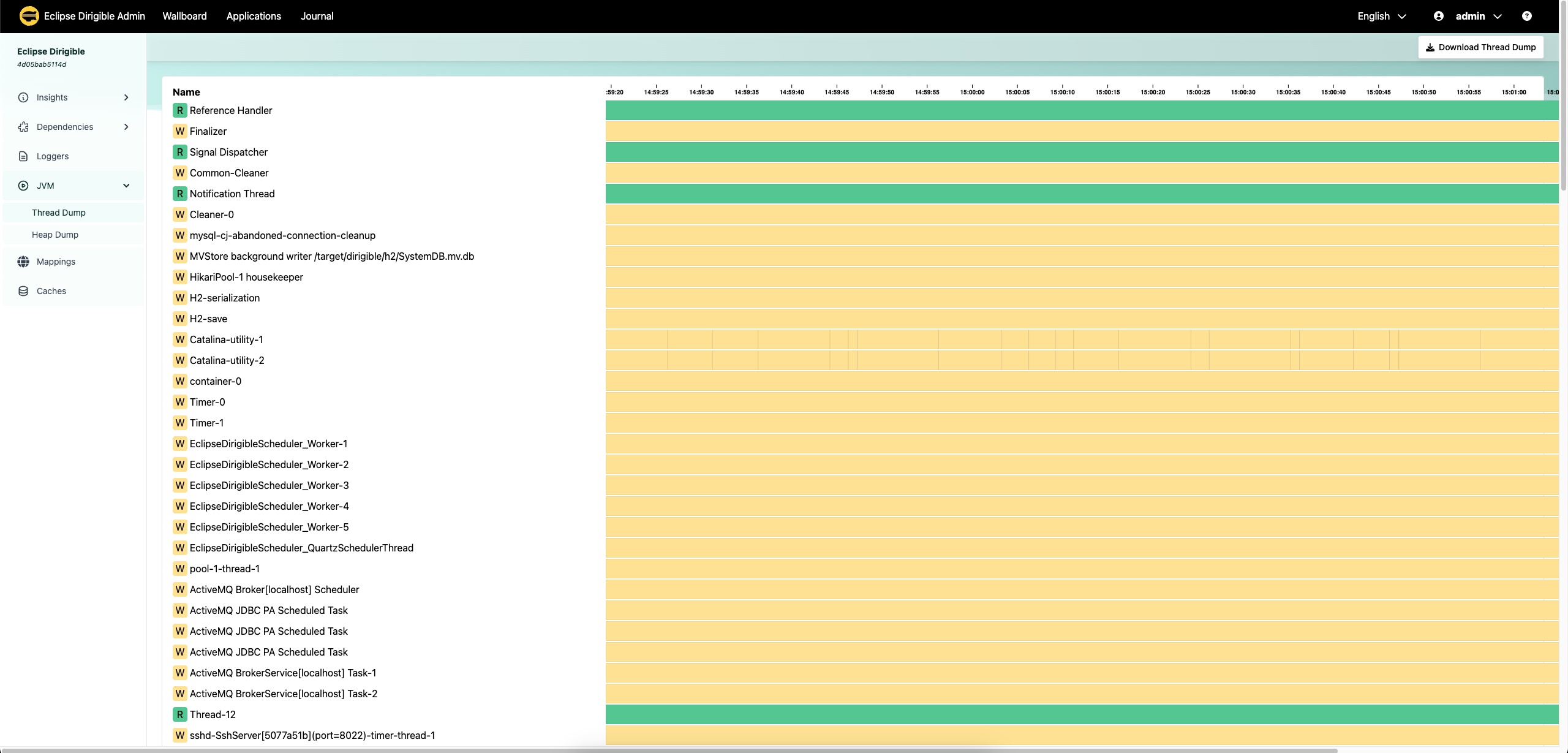The image size is (1568, 753).
Task: Click the Name column header
Action: coord(186,92)
